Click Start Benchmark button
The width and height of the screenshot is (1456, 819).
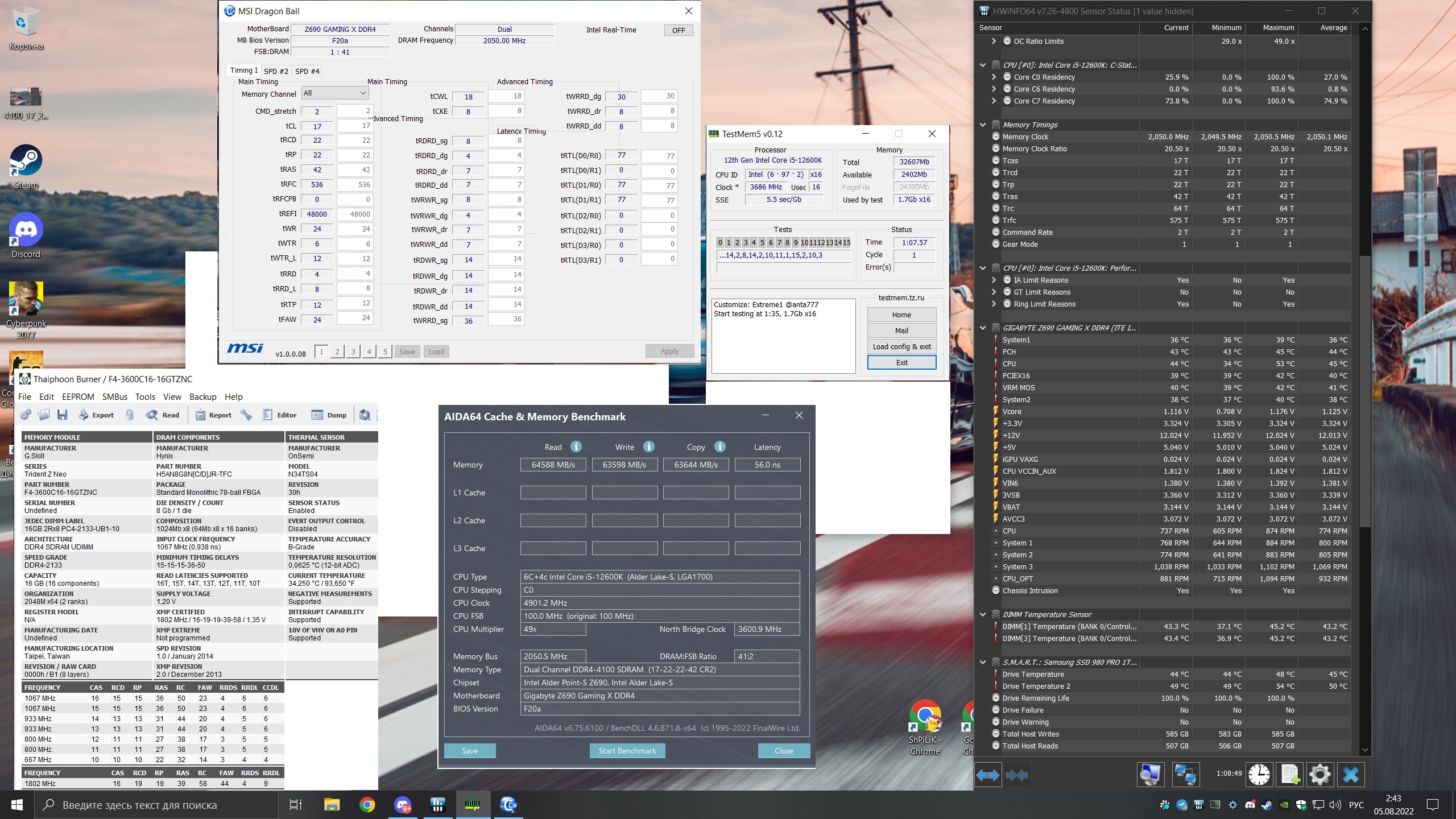tap(627, 751)
